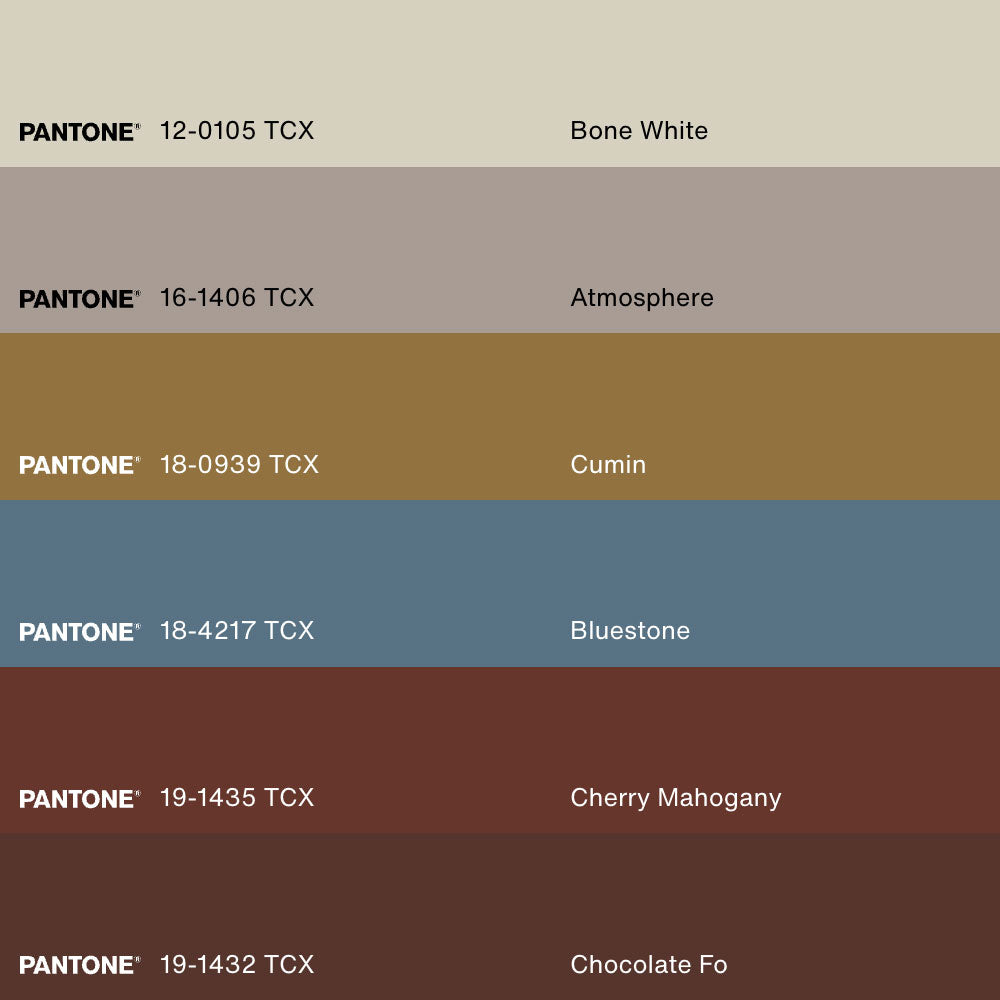Click the Pantone logo in Atmosphere row
This screenshot has height=1000, width=1000.
click(79, 299)
